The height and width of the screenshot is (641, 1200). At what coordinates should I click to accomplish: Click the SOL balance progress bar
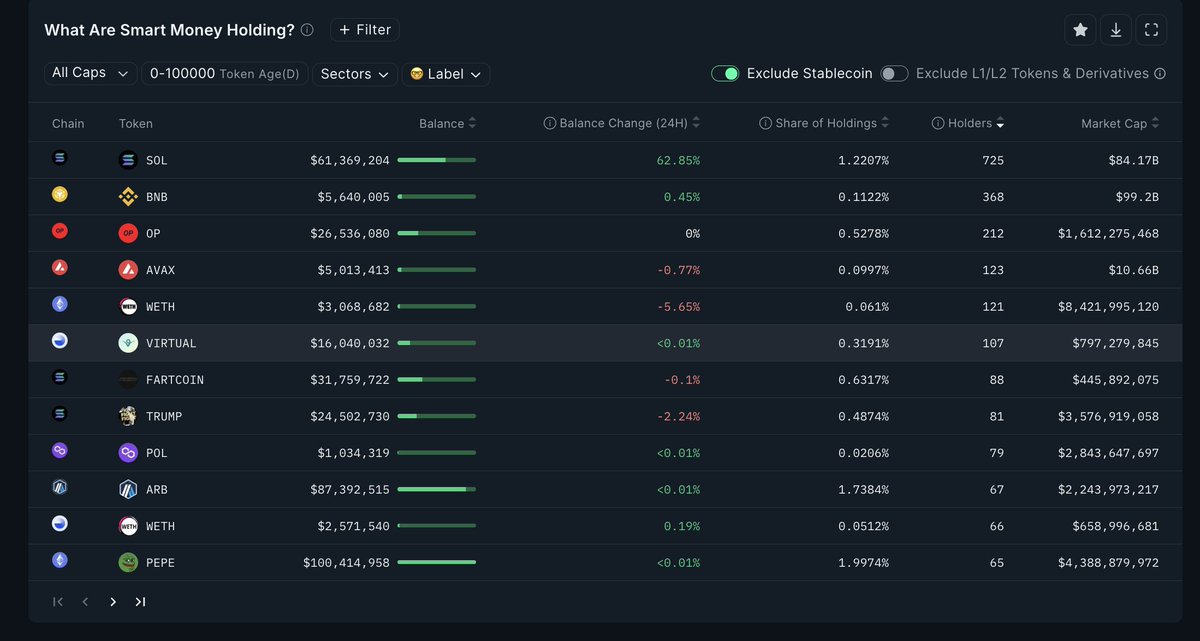tap(437, 159)
